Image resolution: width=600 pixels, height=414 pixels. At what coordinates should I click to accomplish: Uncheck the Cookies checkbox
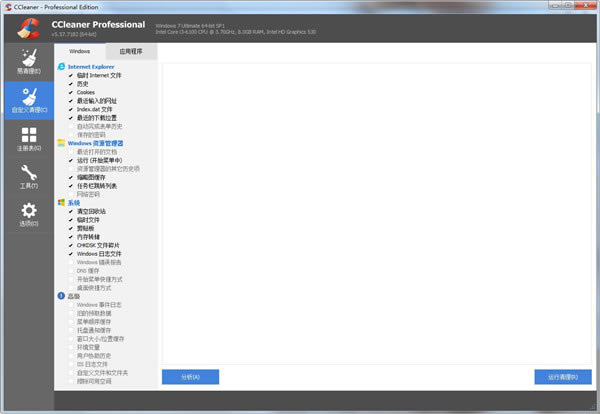(x=71, y=92)
